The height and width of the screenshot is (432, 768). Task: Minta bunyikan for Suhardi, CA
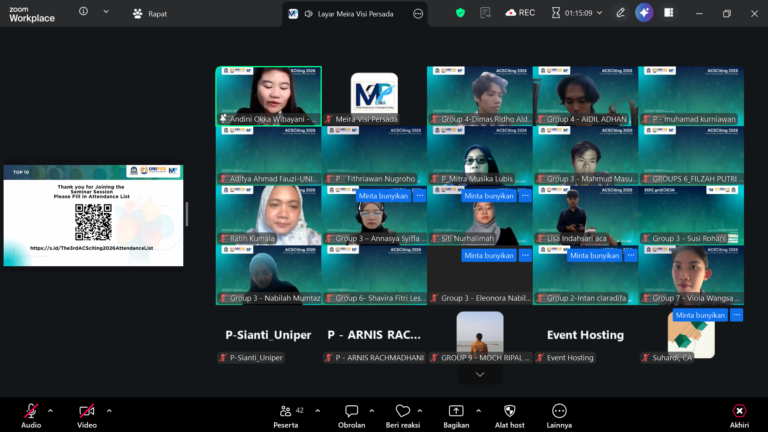point(700,315)
